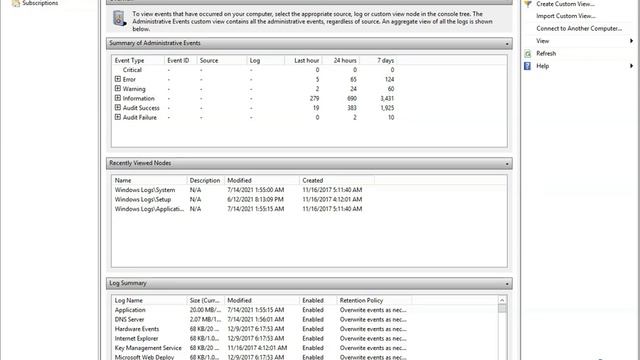Screen dimensions: 640x360
Task: Click the Refresh action
Action: [546, 53]
